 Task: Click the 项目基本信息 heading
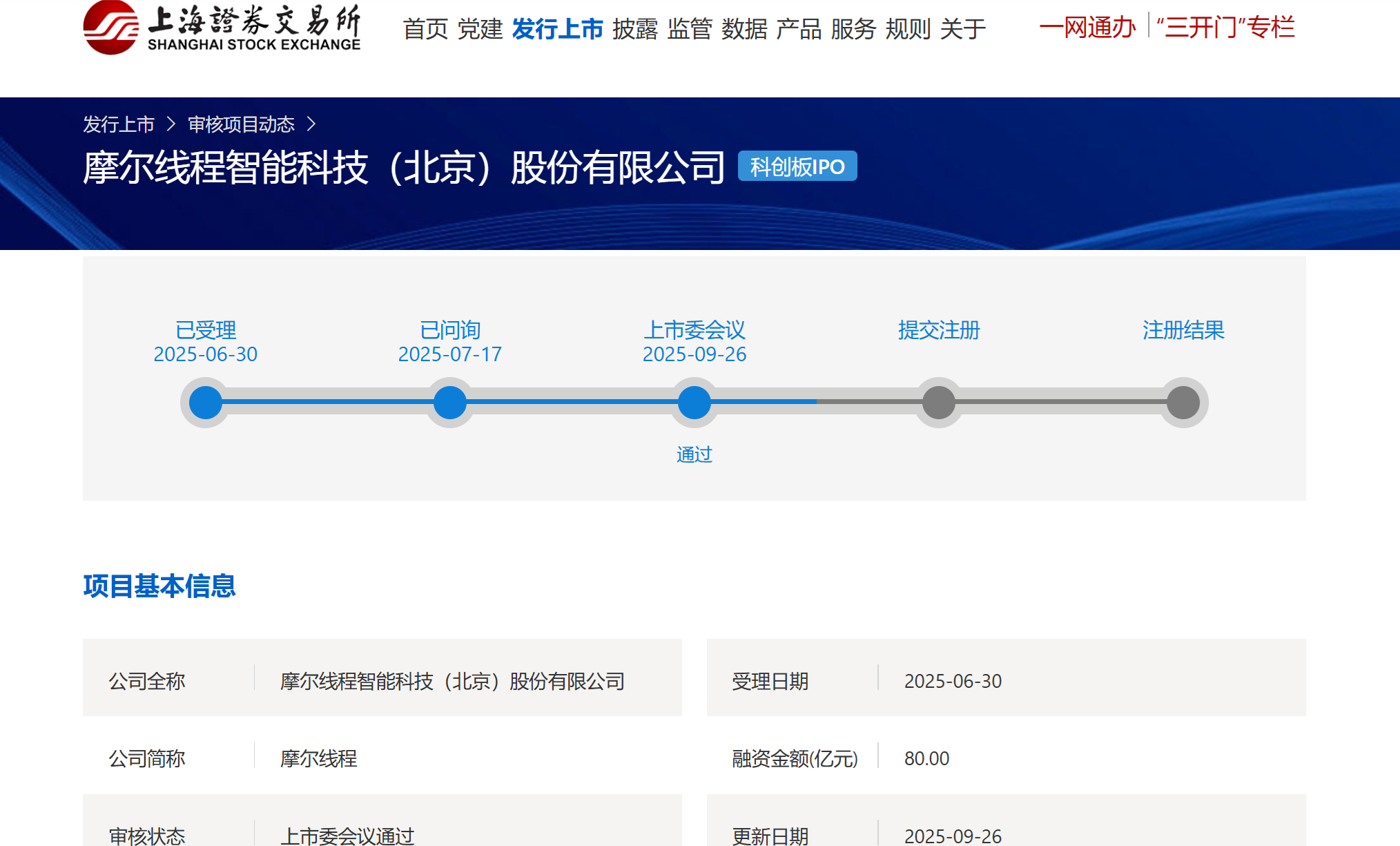pyautogui.click(x=159, y=586)
